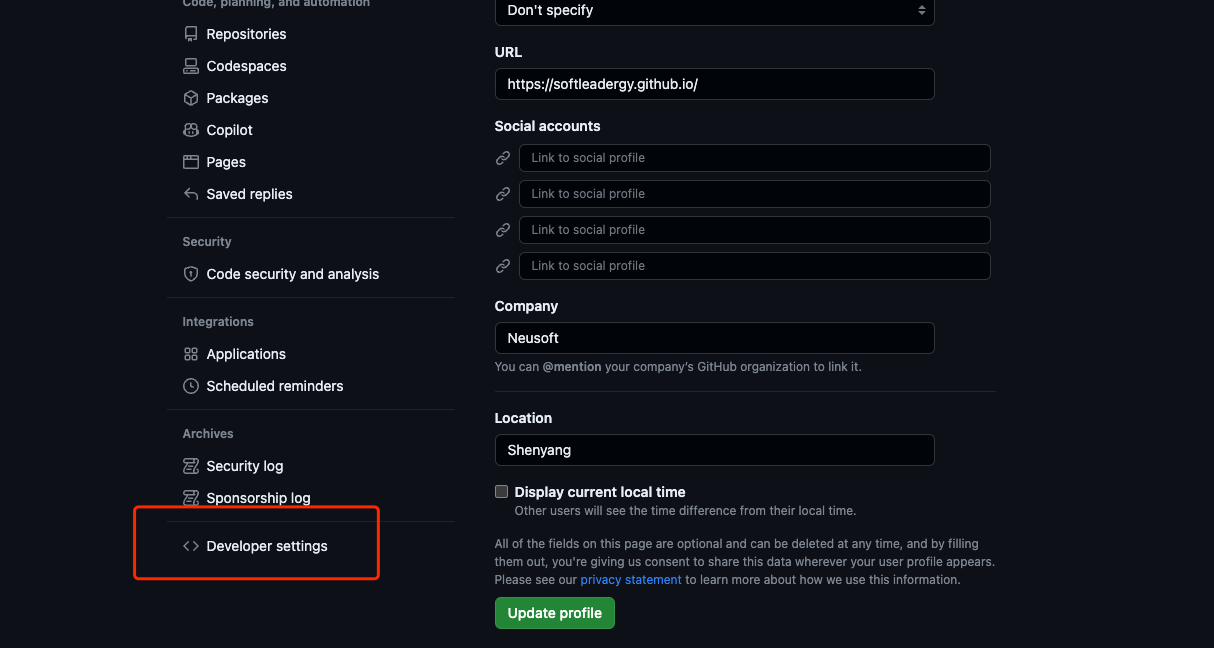Screen dimensions: 1214x648
Task: Open Security log in Archives section
Action: pos(244,466)
